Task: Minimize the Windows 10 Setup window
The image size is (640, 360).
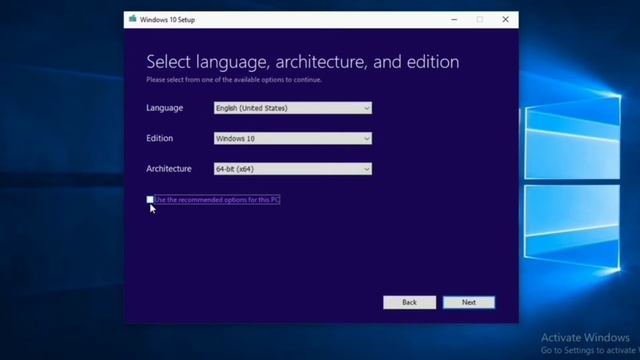Action: coord(454,20)
